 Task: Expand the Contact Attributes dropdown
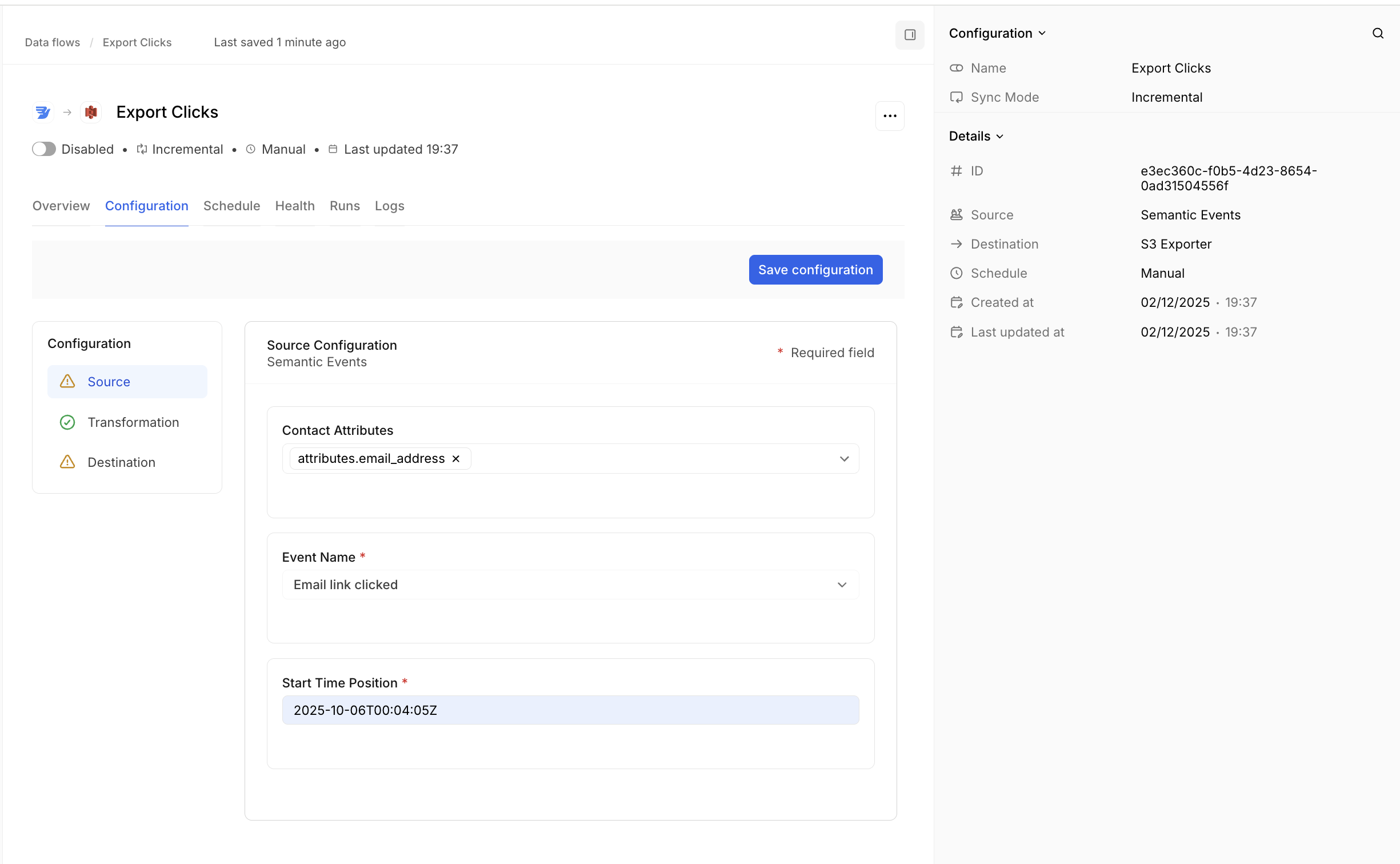pos(844,459)
